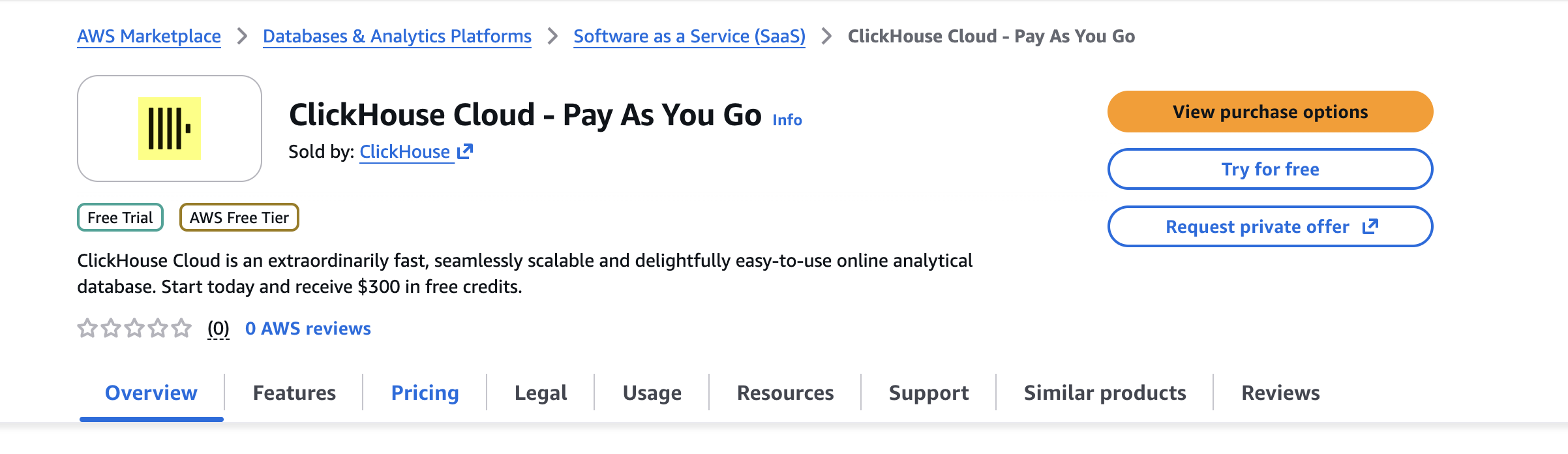Viewport: 1568px width, 454px height.
Task: Navigate to AWS Marketplace via breadcrumb
Action: pos(149,36)
